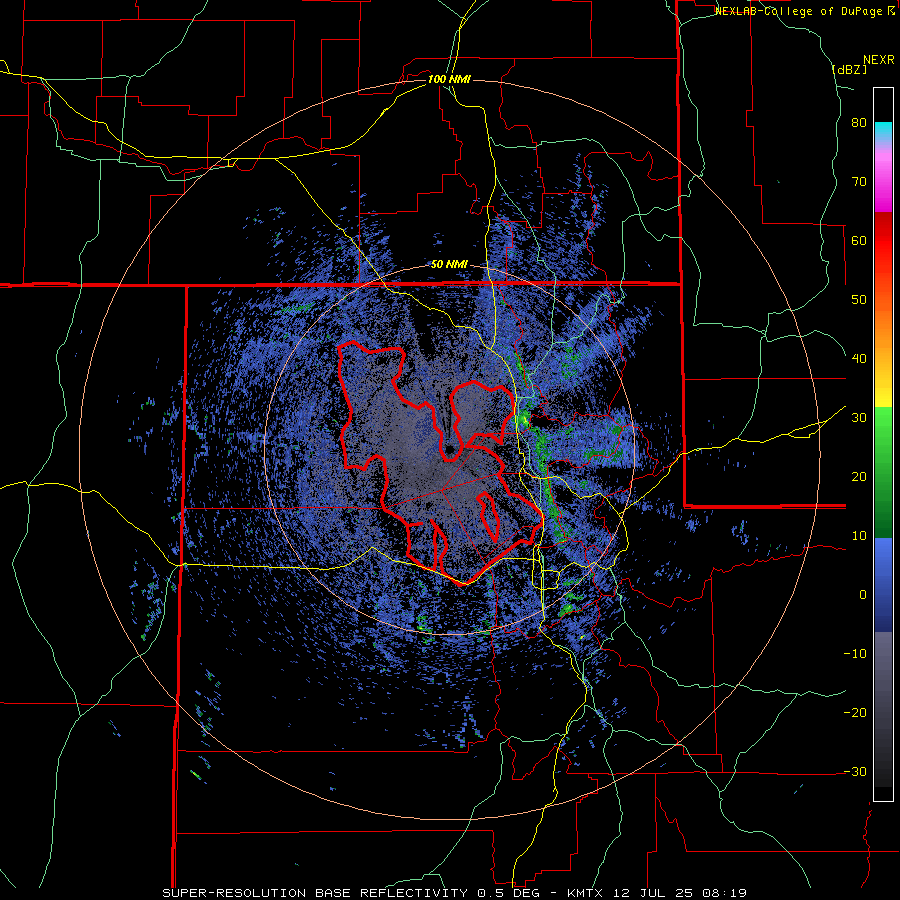Click SUPER-RESOLUTION BASE REFLECTIVITY in the caption
The width and height of the screenshot is (900, 900).
point(314,893)
